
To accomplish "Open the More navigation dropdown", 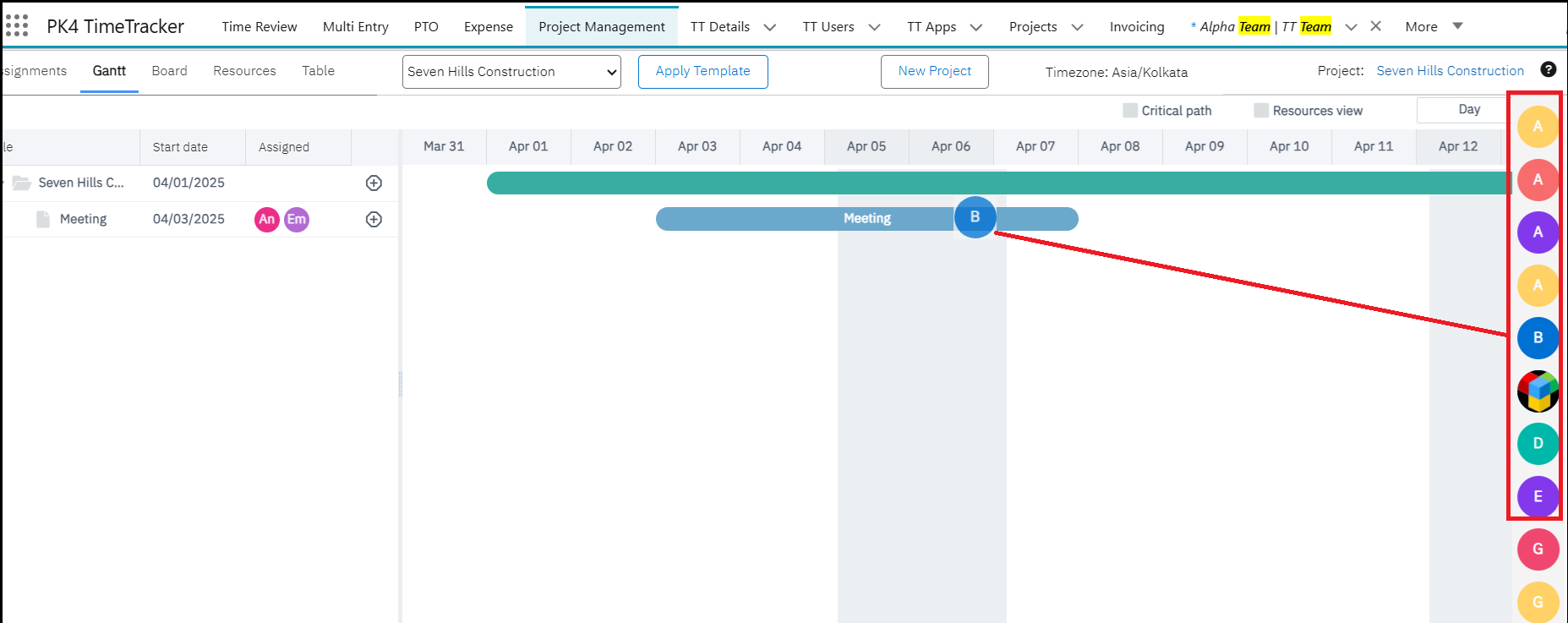I will coord(1434,26).
